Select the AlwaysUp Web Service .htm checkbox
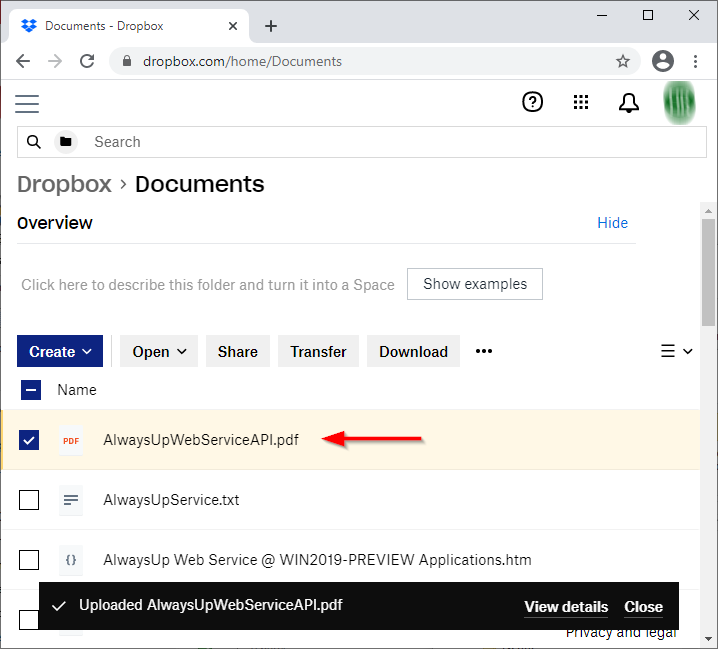 pos(29,560)
